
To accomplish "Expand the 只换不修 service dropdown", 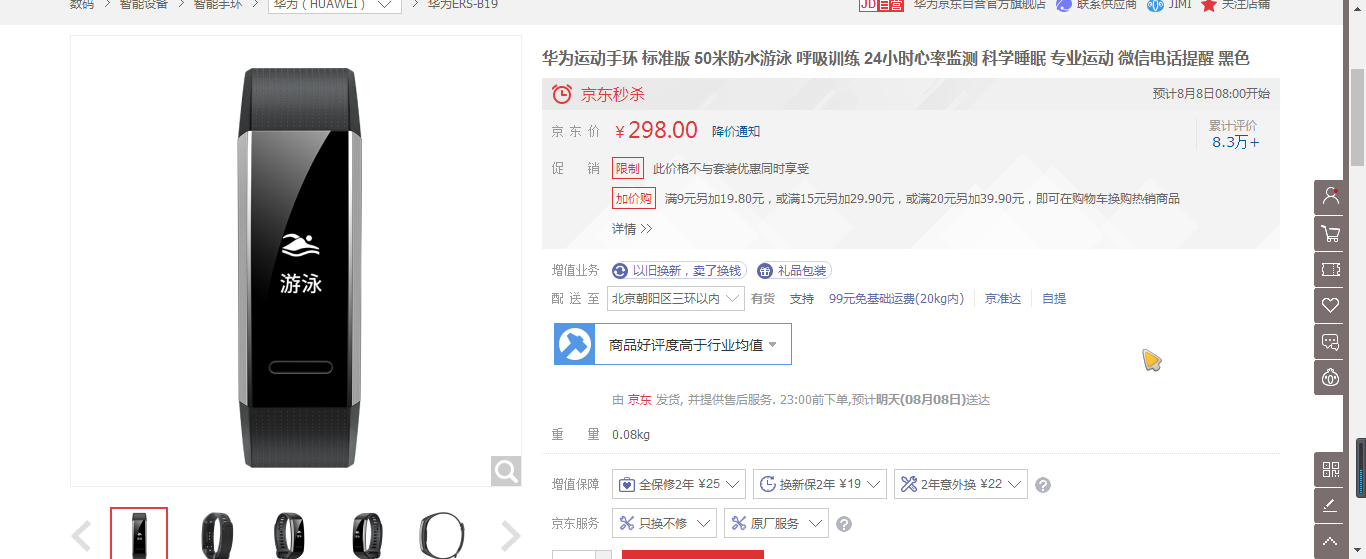I will click(x=664, y=523).
